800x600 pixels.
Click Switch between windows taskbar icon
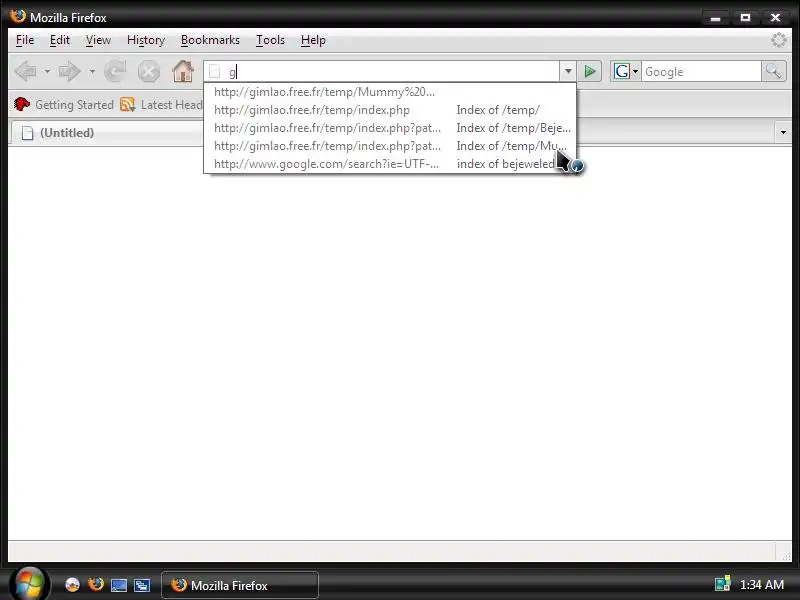click(x=142, y=585)
